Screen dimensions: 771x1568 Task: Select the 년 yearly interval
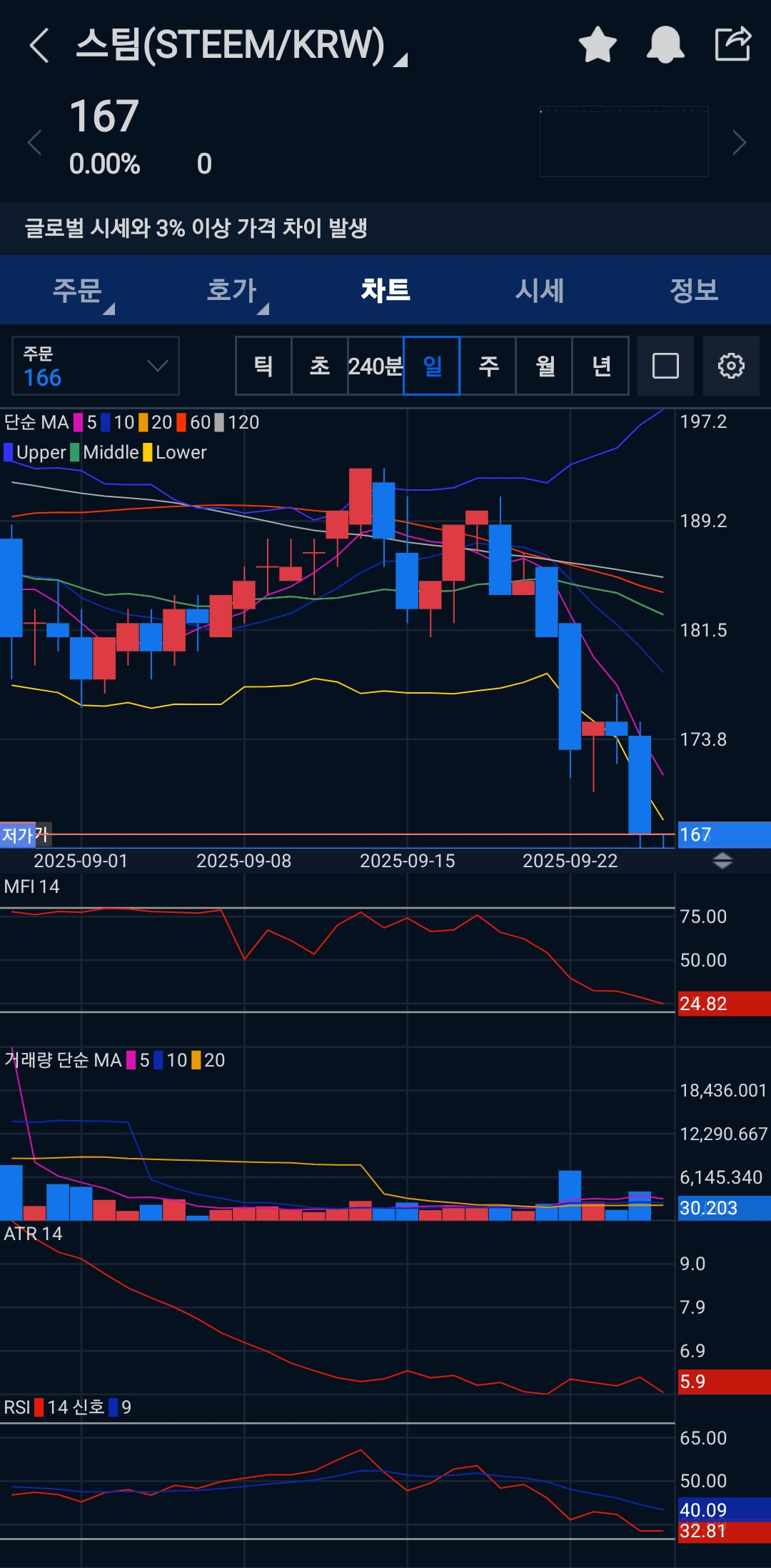pyautogui.click(x=601, y=366)
